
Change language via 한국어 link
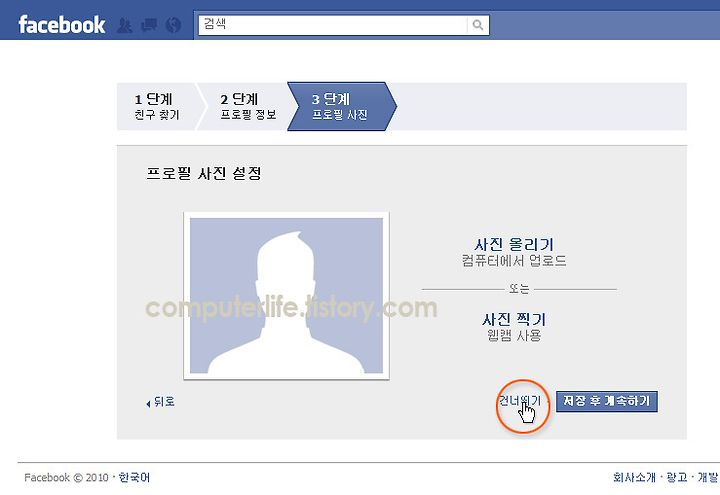click(x=134, y=478)
